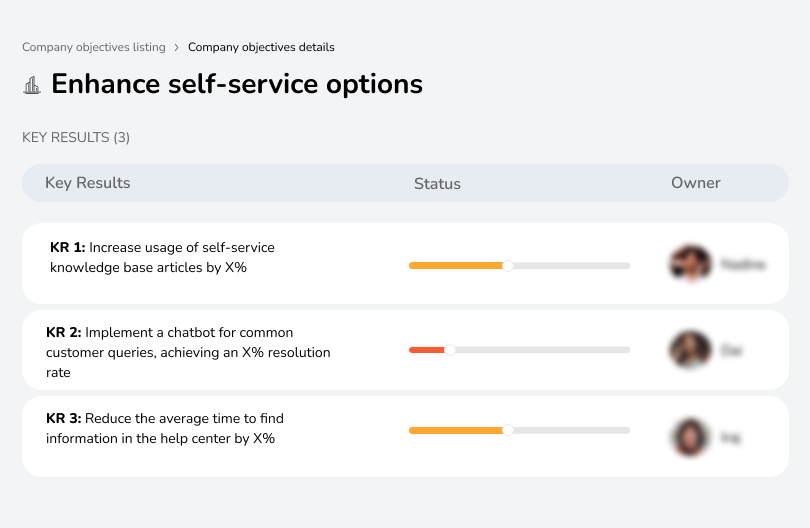Click the owner avatar for KR 2
The width and height of the screenshot is (810, 528).
(x=689, y=350)
